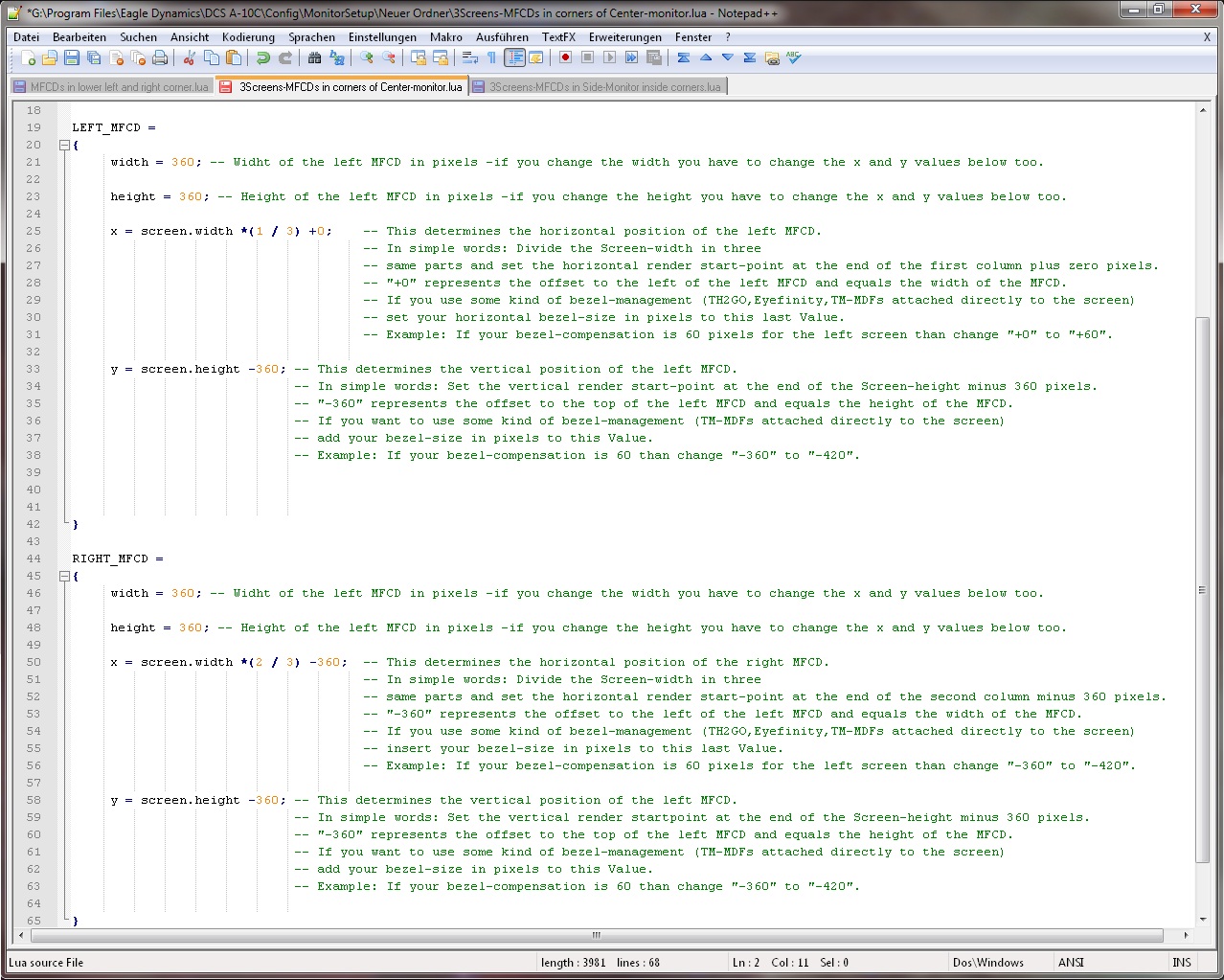This screenshot has width=1224, height=980.
Task: Click the "LEFT_MFCD =" line
Action: [x=114, y=127]
